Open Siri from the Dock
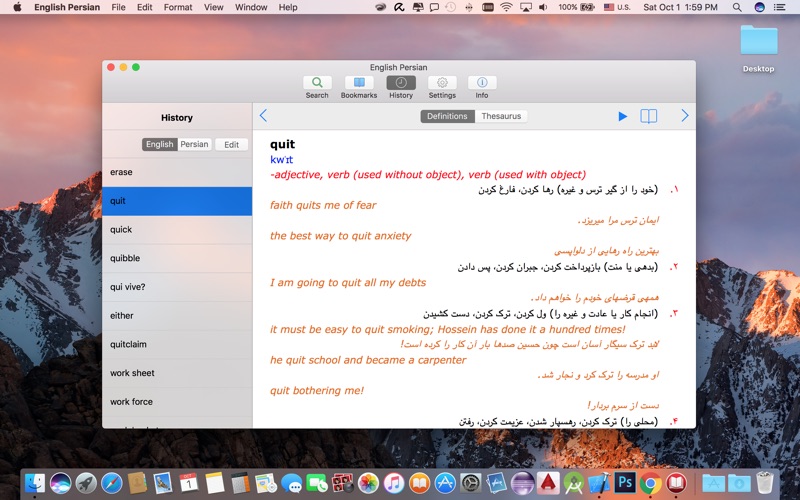800x500 pixels. [x=61, y=483]
